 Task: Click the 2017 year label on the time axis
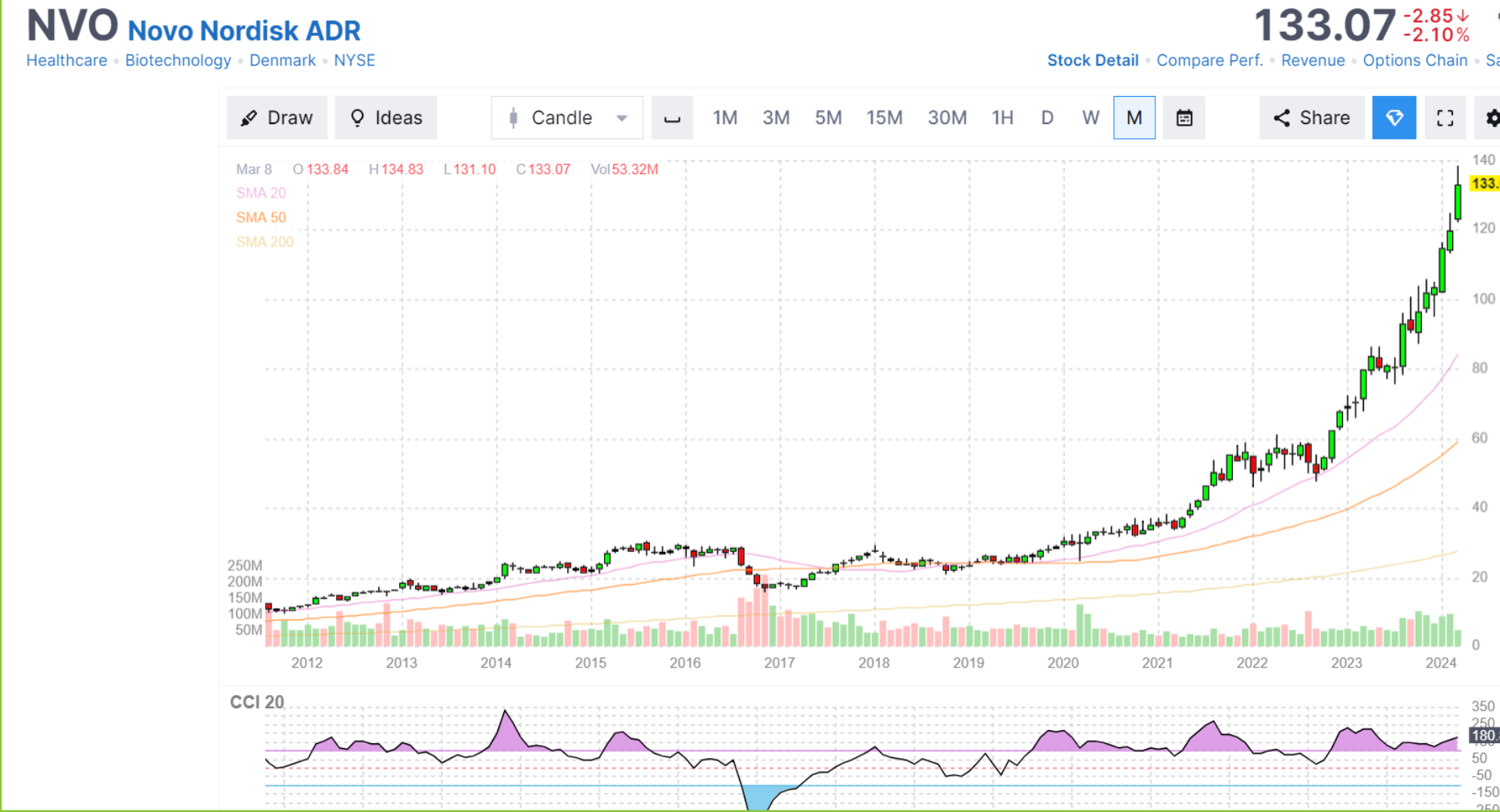point(780,663)
